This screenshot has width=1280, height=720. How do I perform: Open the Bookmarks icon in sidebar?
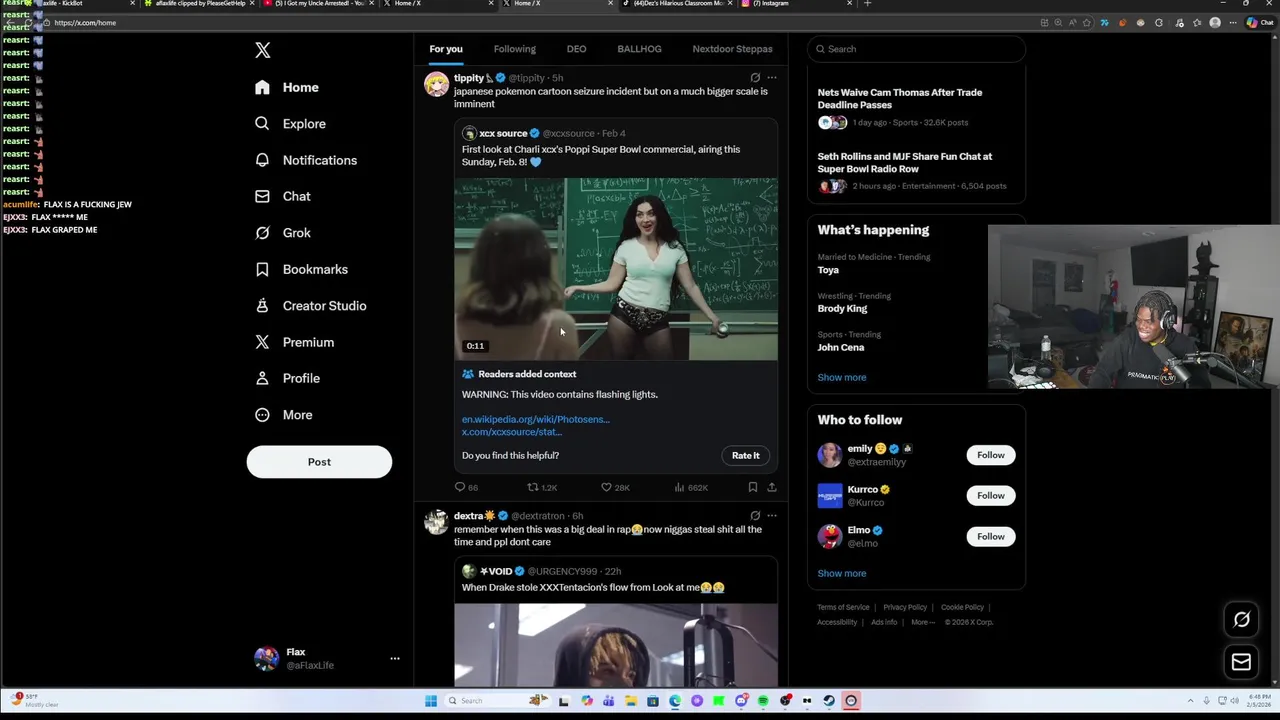click(x=262, y=269)
